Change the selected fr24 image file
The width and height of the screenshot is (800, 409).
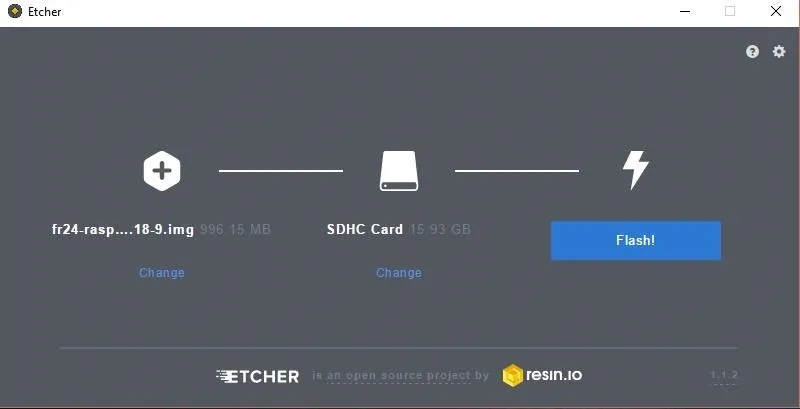pyautogui.click(x=162, y=272)
